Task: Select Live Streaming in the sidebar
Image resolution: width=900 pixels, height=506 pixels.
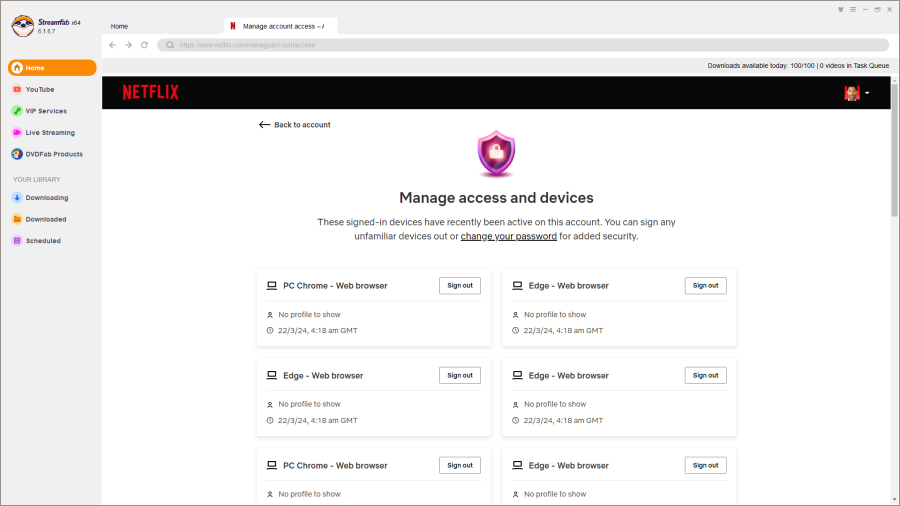Action: [50, 132]
